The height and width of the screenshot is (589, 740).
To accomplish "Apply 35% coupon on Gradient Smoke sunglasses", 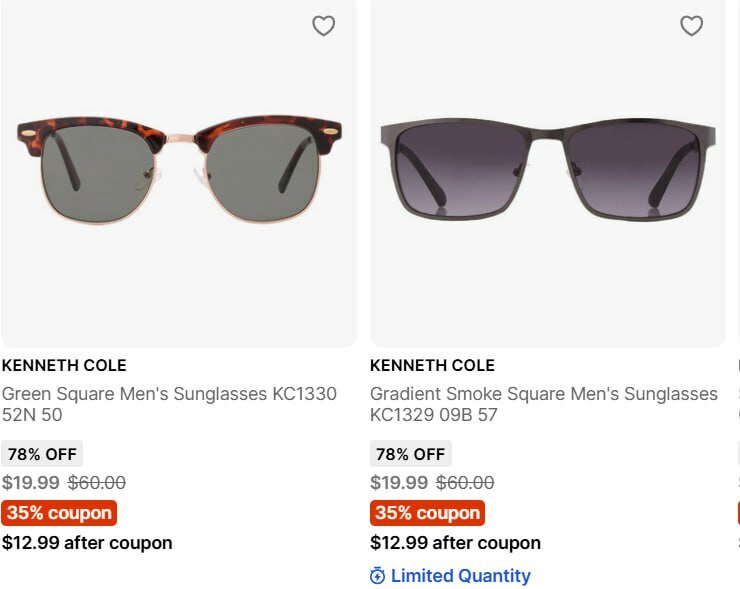I will pos(427,513).
